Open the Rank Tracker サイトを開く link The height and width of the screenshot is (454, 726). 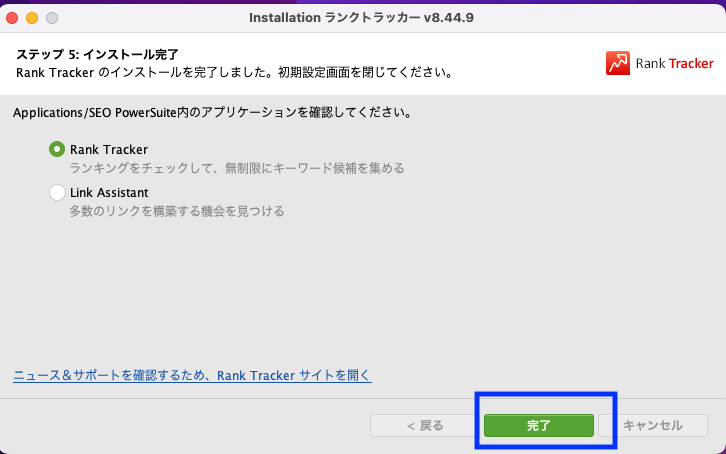pyautogui.click(x=192, y=375)
